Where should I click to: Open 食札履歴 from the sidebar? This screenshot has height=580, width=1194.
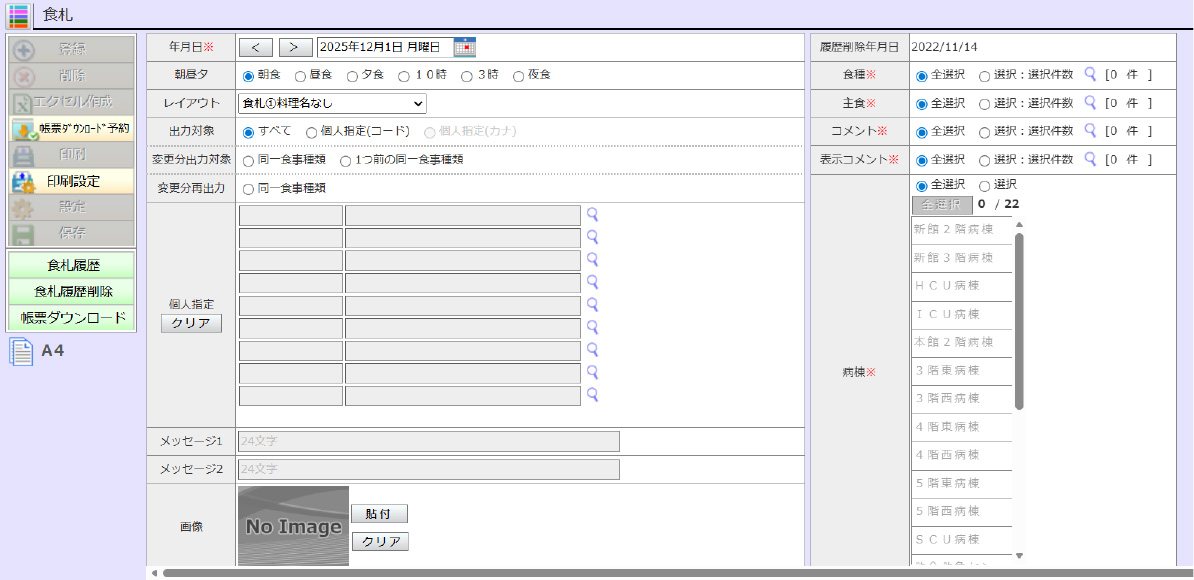(x=71, y=265)
